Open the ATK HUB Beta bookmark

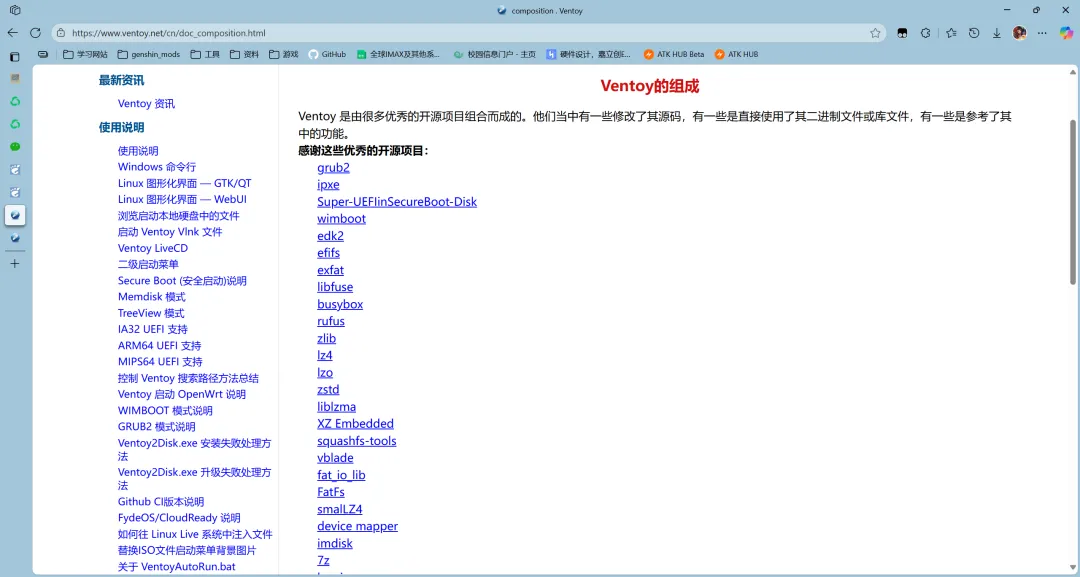point(674,54)
